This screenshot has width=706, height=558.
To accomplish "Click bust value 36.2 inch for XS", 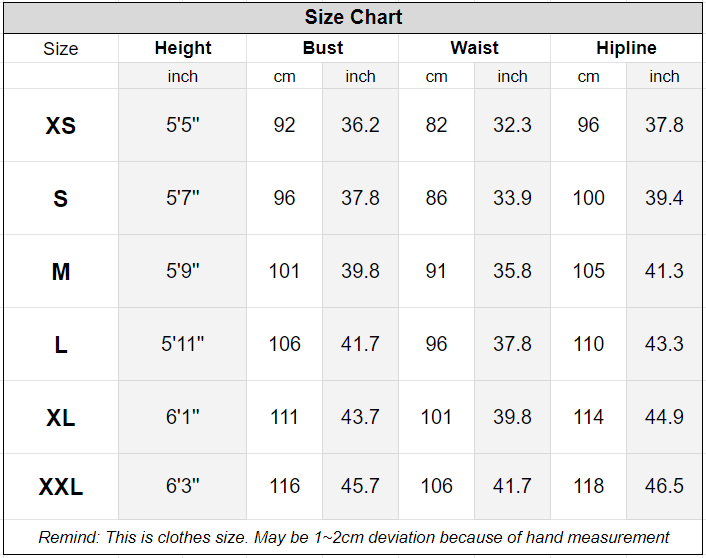I will click(x=360, y=126).
